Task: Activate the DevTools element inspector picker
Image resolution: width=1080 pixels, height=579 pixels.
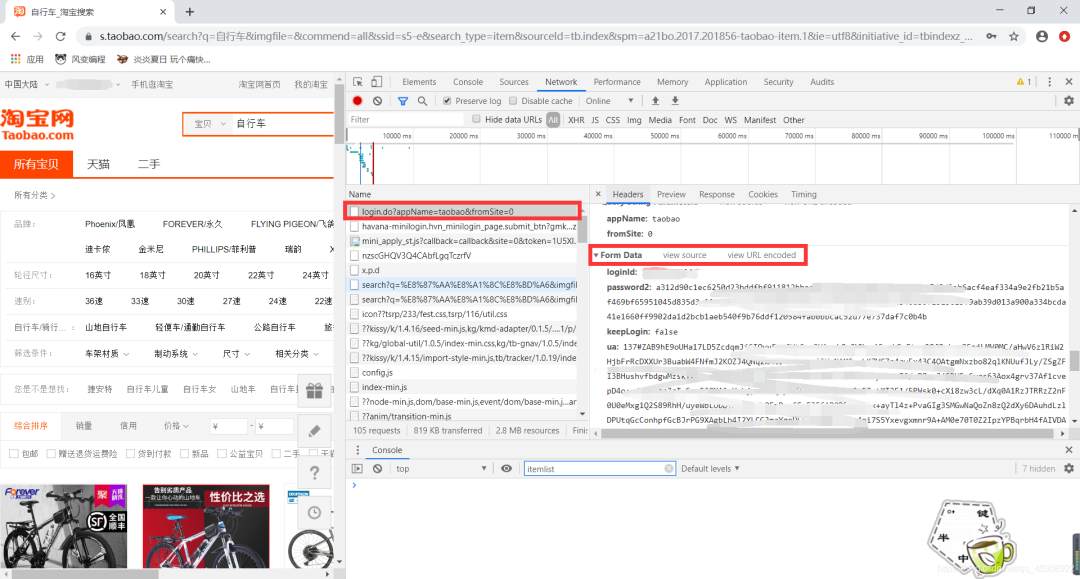Action: tap(357, 82)
